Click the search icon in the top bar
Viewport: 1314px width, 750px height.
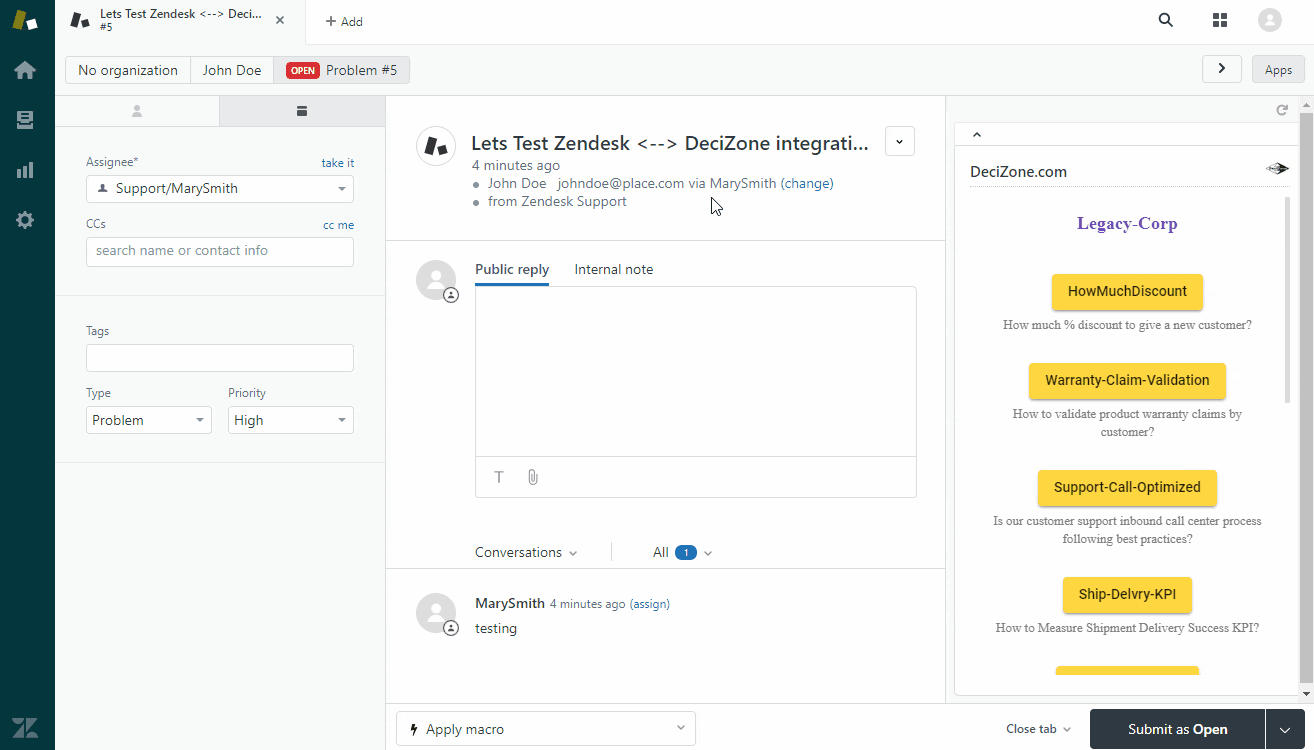click(x=1165, y=19)
